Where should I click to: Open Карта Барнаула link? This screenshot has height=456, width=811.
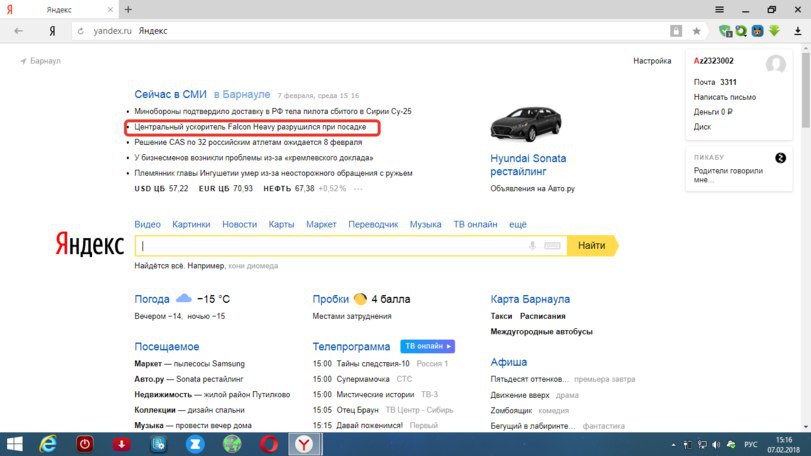[x=530, y=299]
